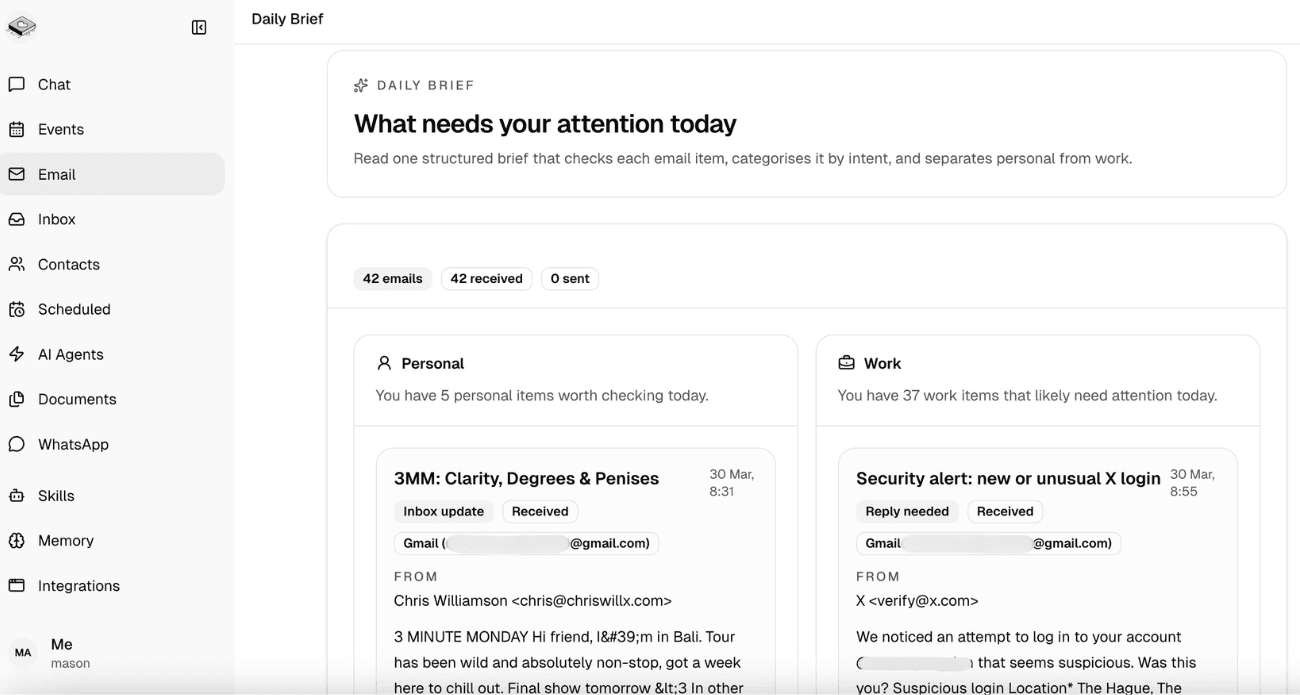This screenshot has width=1300, height=695.
Task: Open Chat from the sidebar
Action: 54,85
